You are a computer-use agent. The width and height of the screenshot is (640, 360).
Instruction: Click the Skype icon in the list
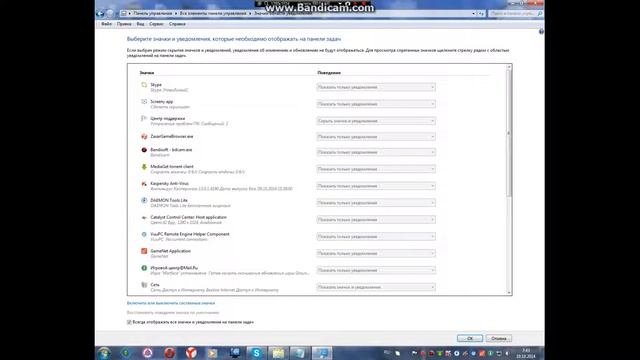[x=144, y=85]
